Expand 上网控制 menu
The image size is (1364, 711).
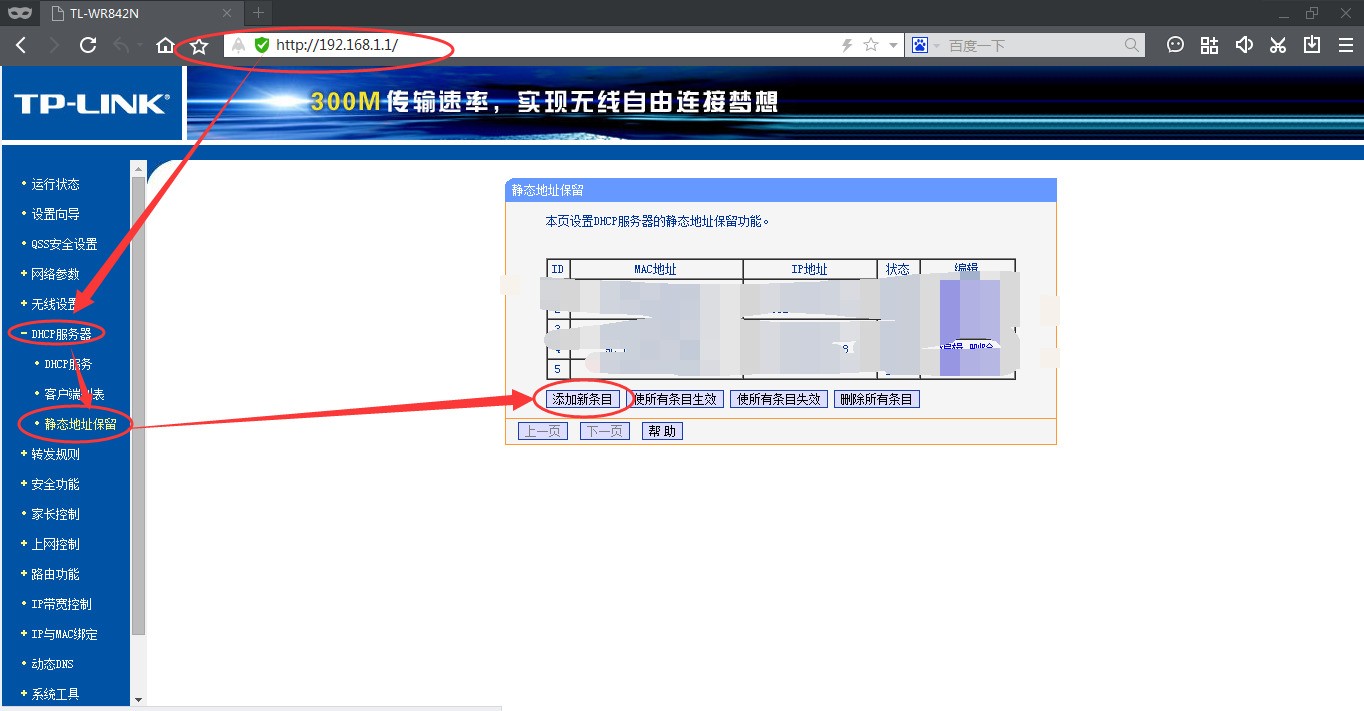(55, 544)
